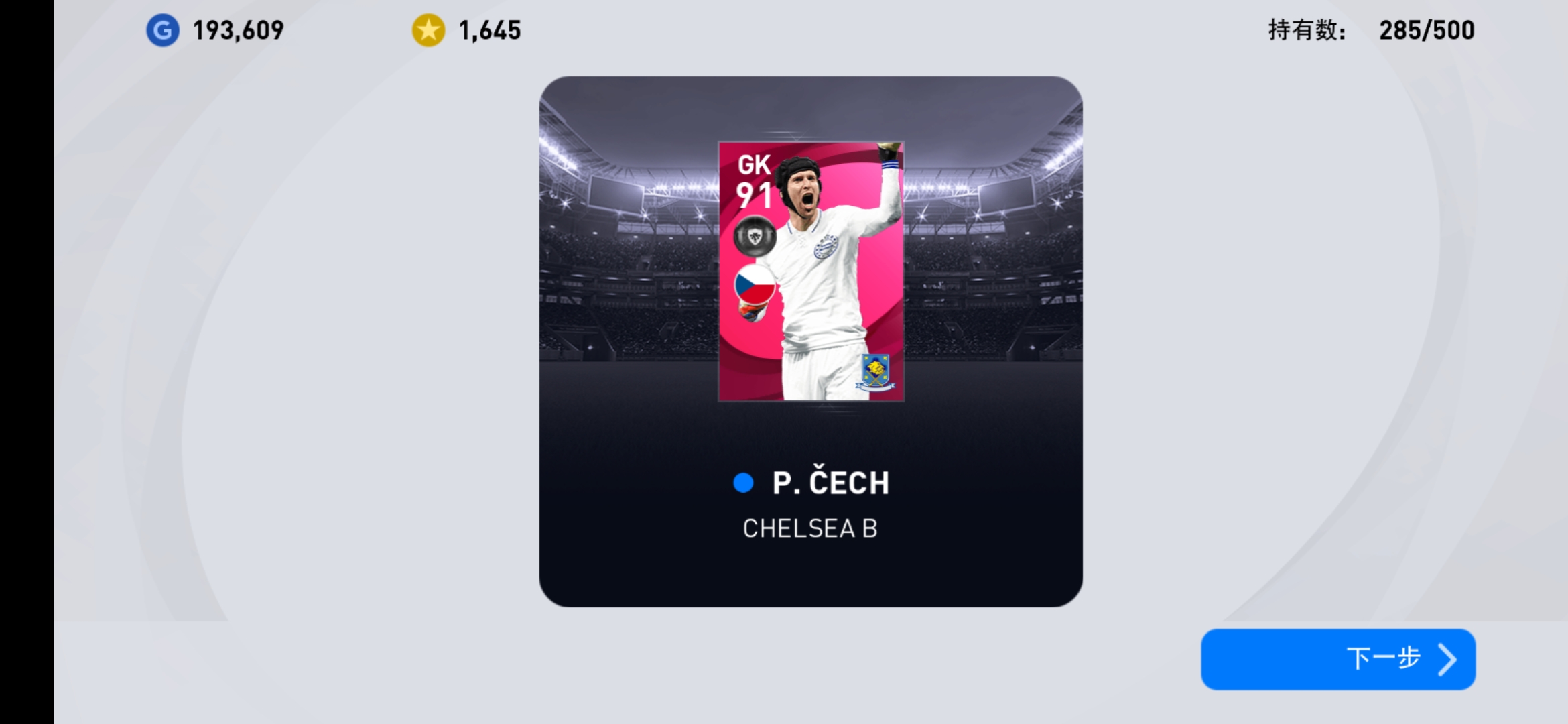Tap the blue dot beside P. ČECH
Image resolution: width=1568 pixels, height=724 pixels.
pos(743,483)
